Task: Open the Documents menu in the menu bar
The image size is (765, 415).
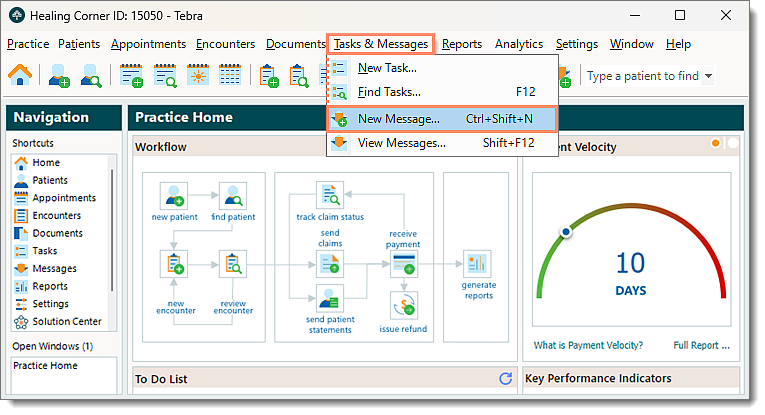Action: (x=296, y=44)
